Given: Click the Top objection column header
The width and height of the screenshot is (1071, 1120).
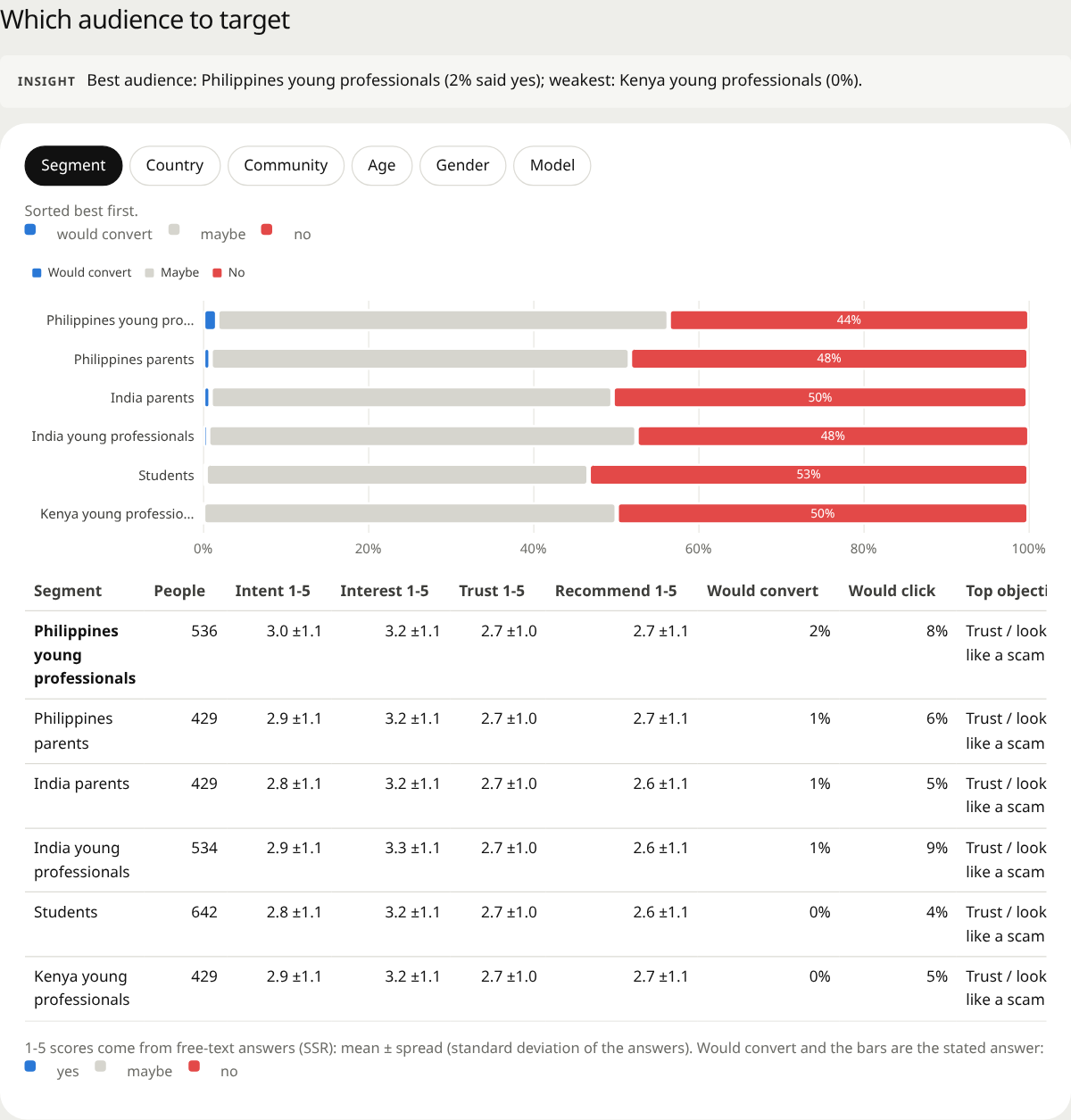Looking at the screenshot, I should coord(1006,591).
